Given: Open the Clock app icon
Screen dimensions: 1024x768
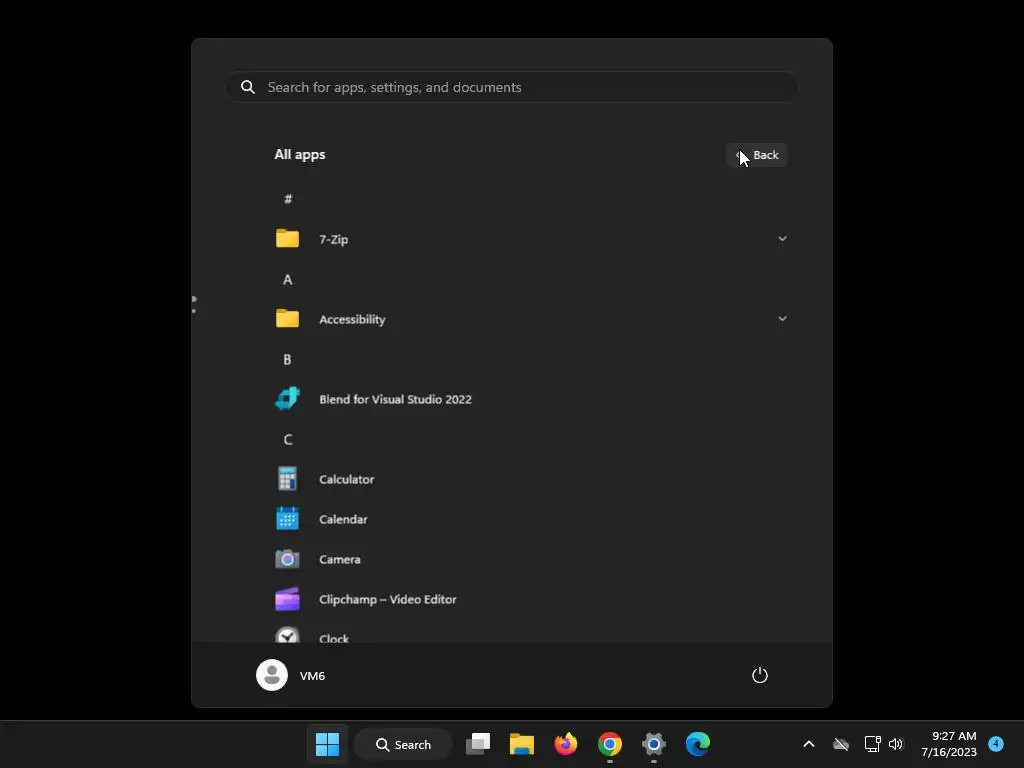Looking at the screenshot, I should coord(287,635).
